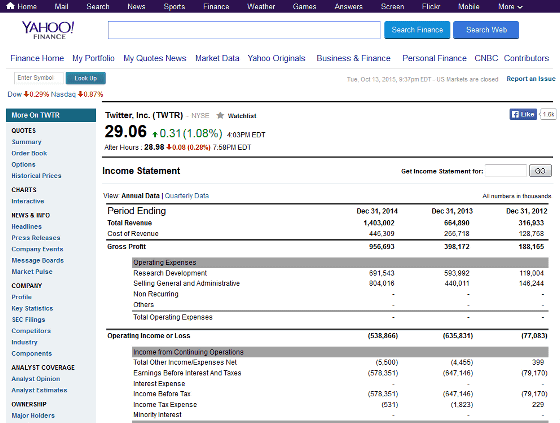Open Analyst Opinion link
Image resolution: width=560 pixels, height=423 pixels.
36,379
